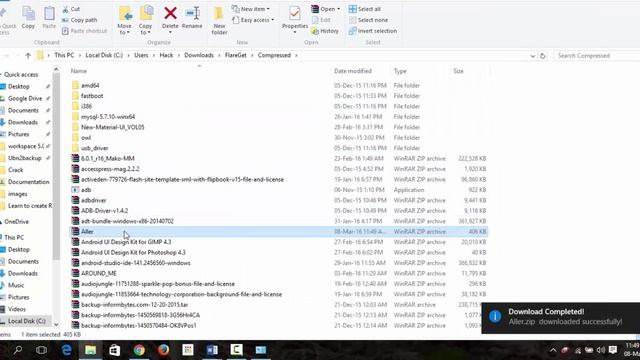
Task: Click the Copy ribbon icon
Action: (28, 17)
